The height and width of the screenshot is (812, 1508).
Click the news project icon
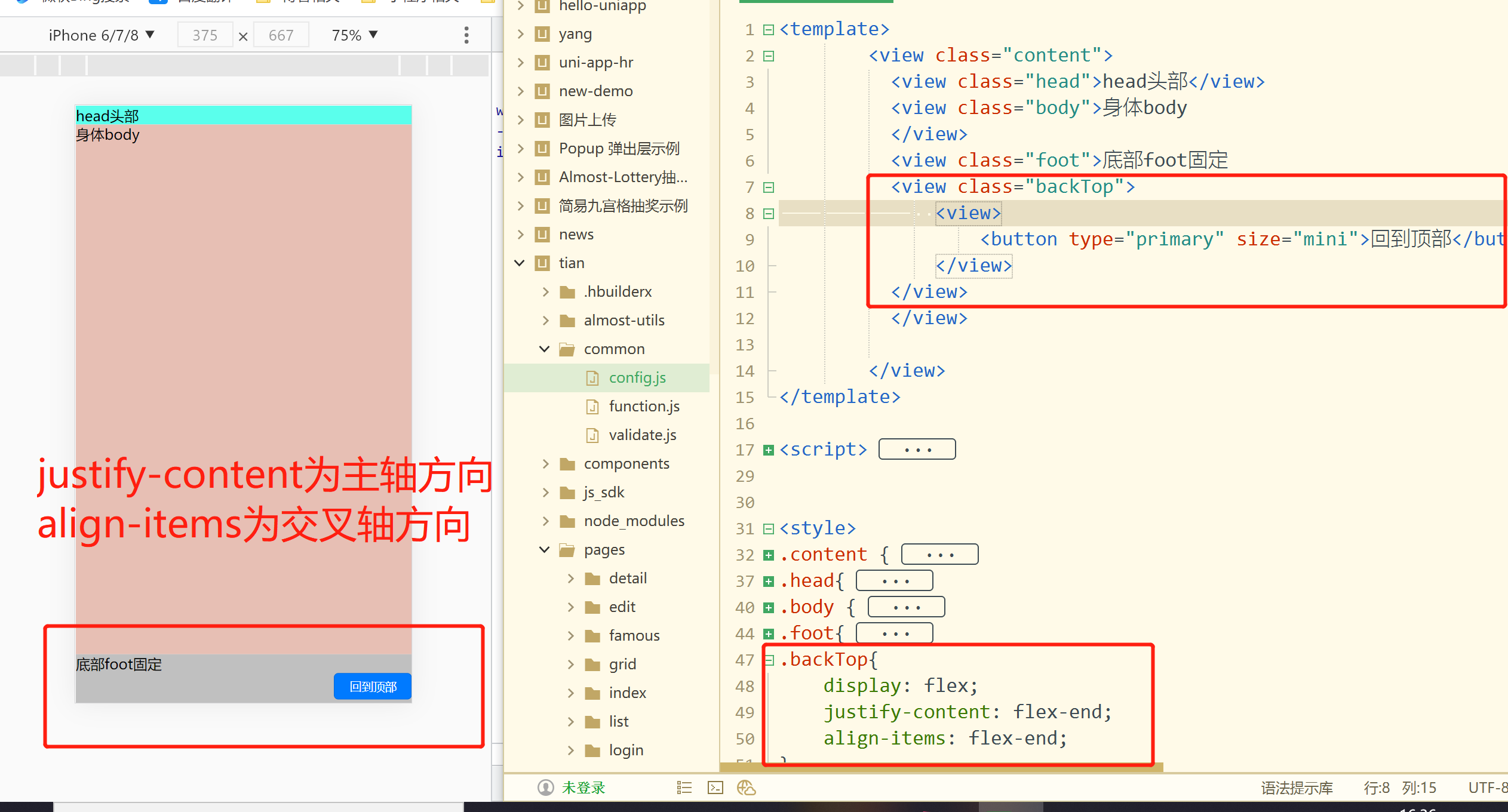tap(542, 234)
